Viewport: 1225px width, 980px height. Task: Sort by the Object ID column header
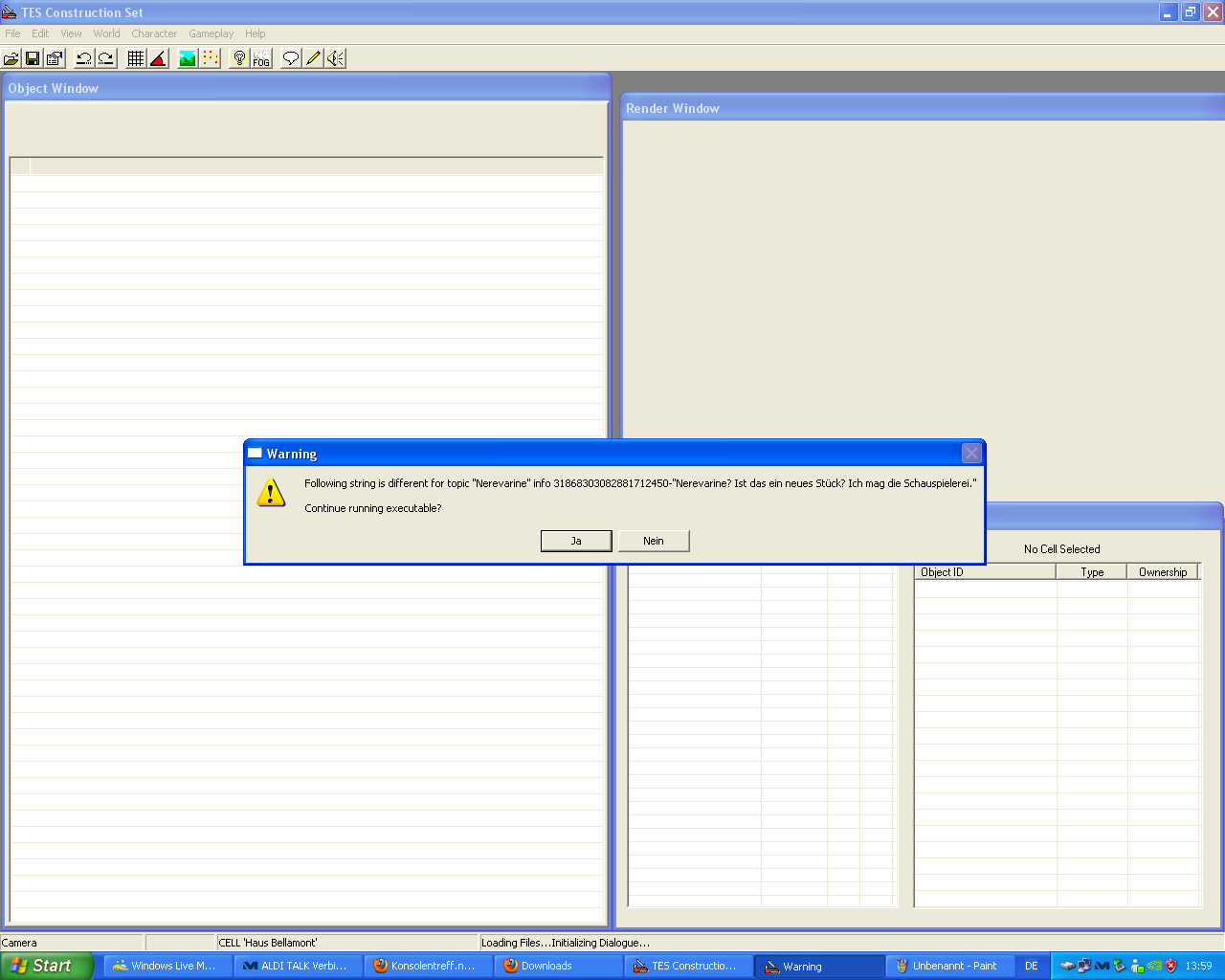985,572
